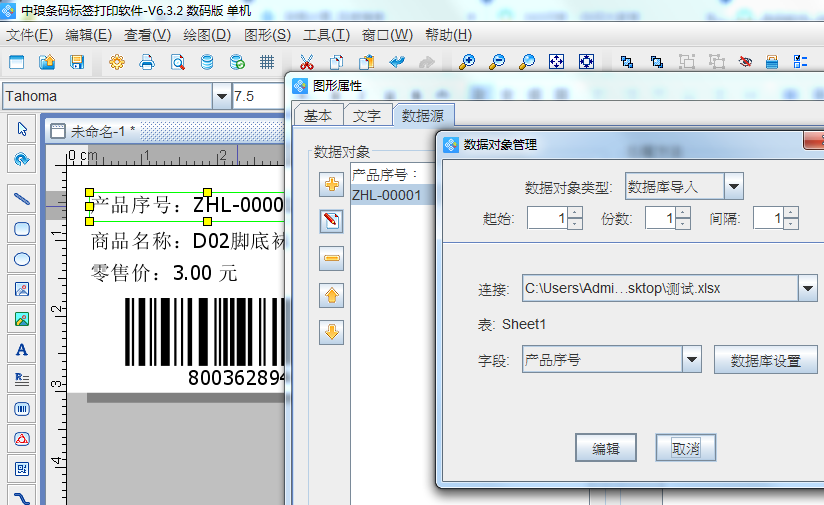Switch to the 文字 tab
Screen dimensions: 824x505
coord(367,116)
